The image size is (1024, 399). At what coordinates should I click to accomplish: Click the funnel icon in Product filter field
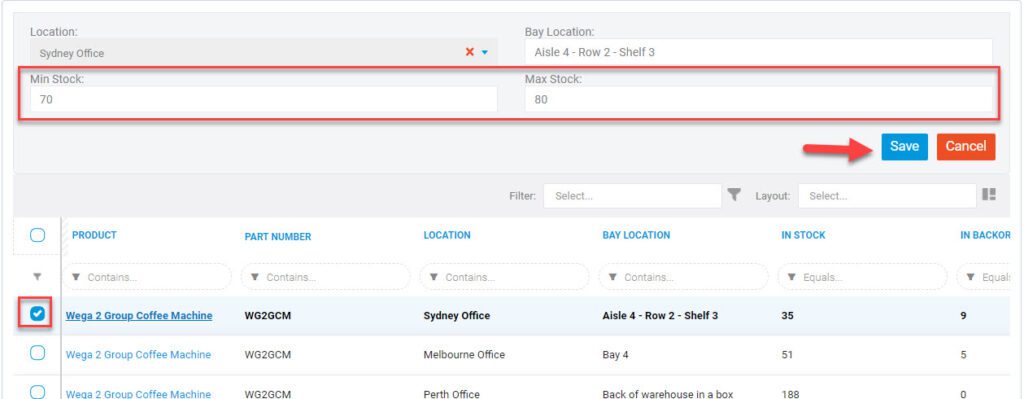pyautogui.click(x=76, y=277)
